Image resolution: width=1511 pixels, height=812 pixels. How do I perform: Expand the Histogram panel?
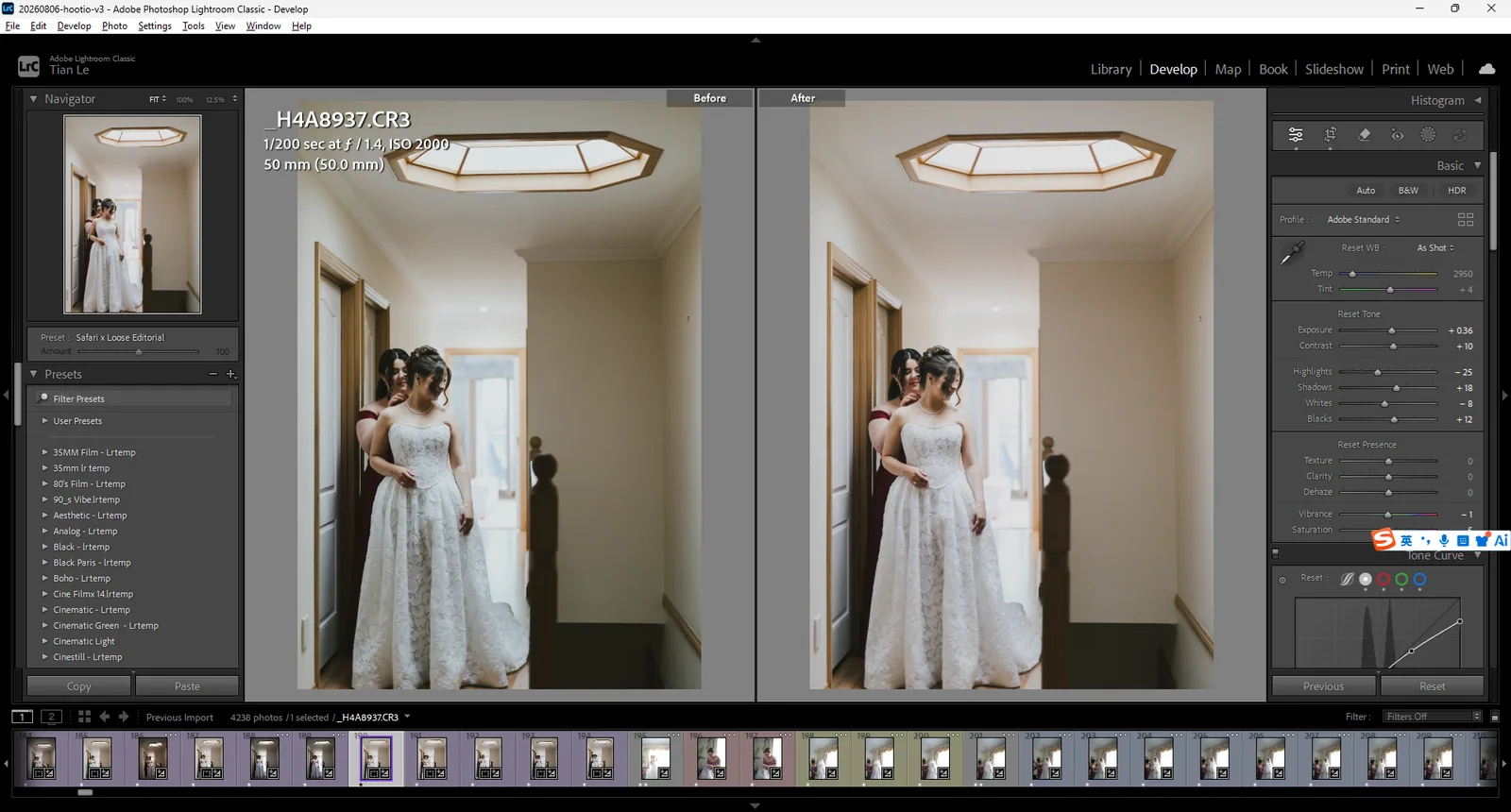[x=1478, y=100]
